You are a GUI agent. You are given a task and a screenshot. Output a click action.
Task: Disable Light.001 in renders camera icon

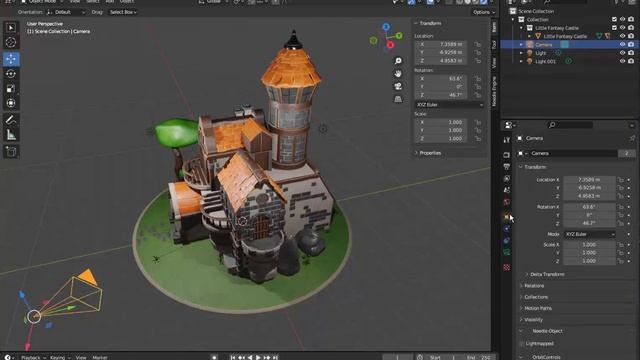pos(631,61)
